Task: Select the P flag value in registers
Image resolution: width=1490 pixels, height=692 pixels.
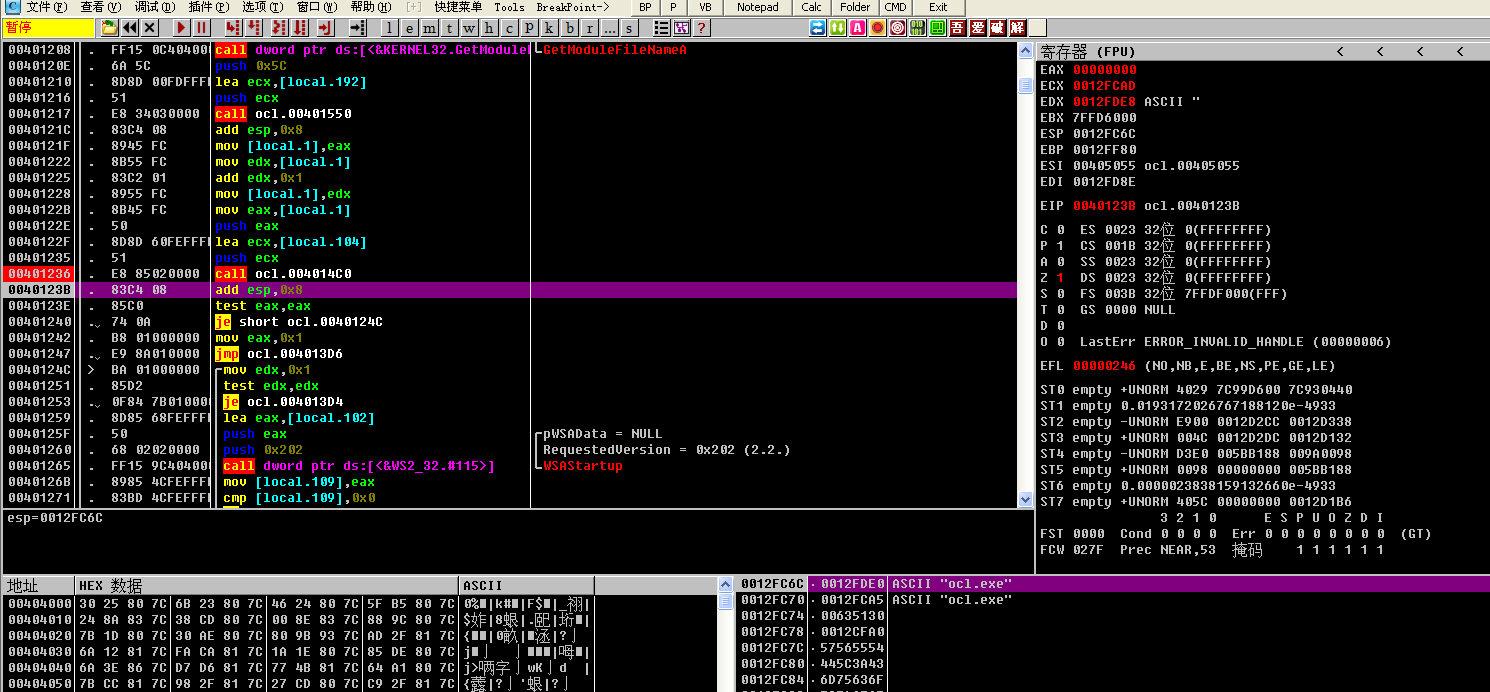Action: 1060,246
